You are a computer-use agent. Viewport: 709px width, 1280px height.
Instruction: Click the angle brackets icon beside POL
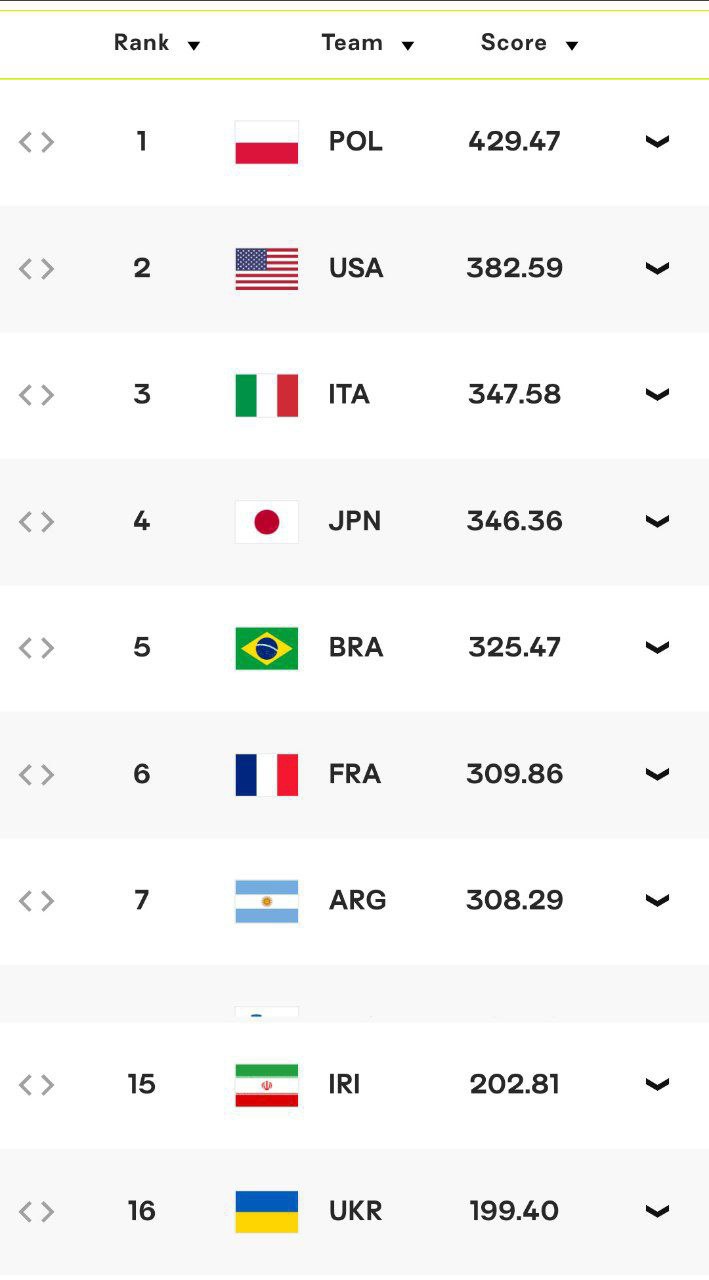36,142
